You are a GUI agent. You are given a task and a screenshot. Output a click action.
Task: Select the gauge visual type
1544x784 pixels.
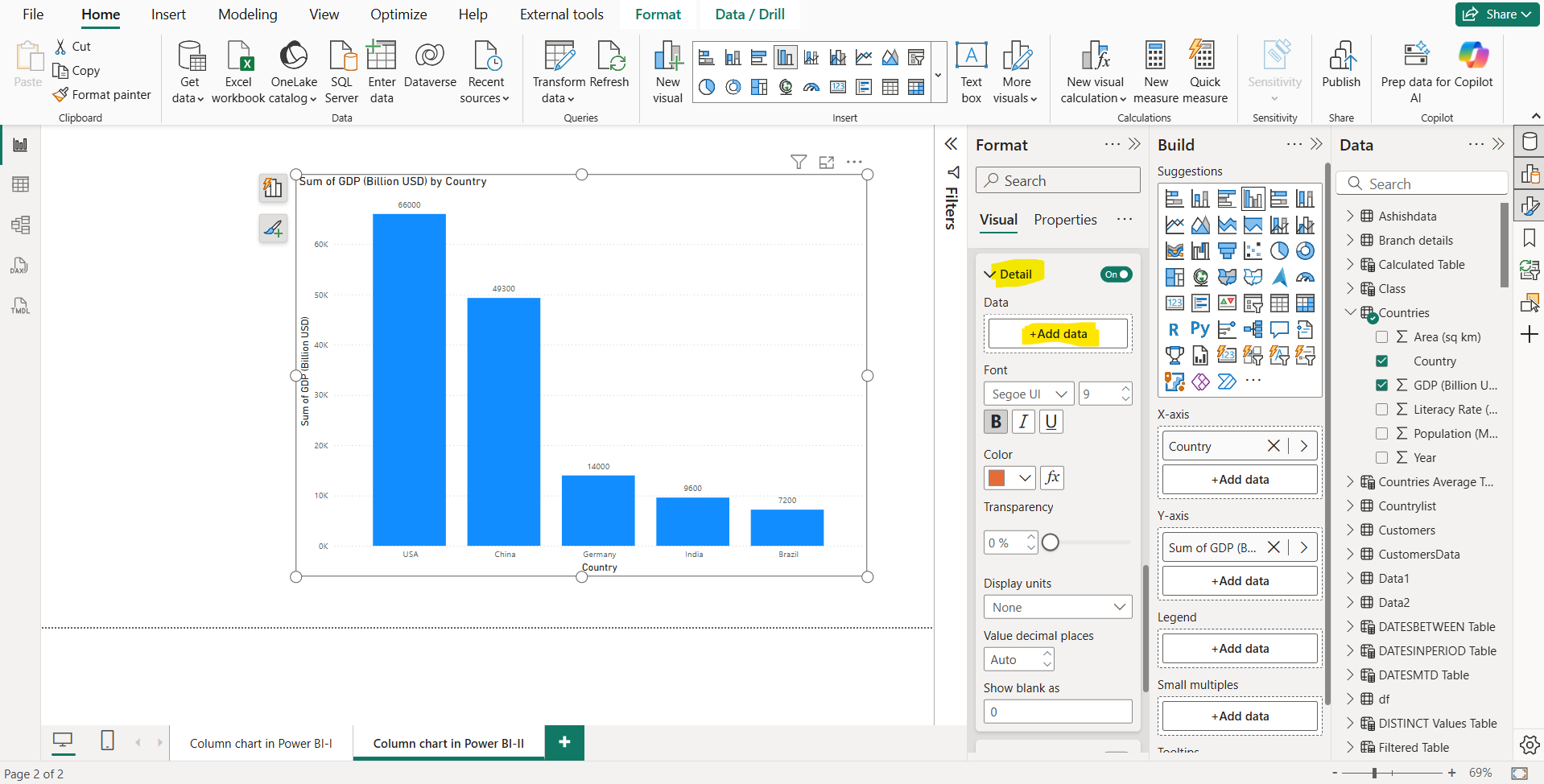[1305, 277]
